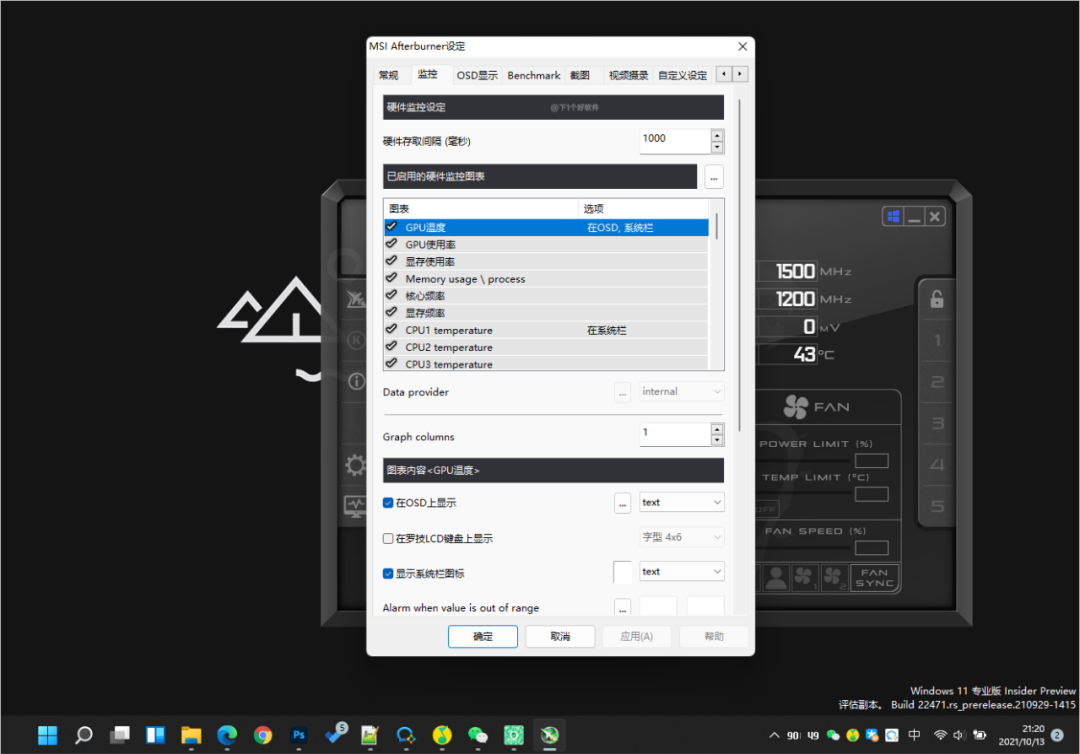Click the Kombustor K icon in Afterburner sidebar
The width and height of the screenshot is (1080, 754).
[356, 339]
